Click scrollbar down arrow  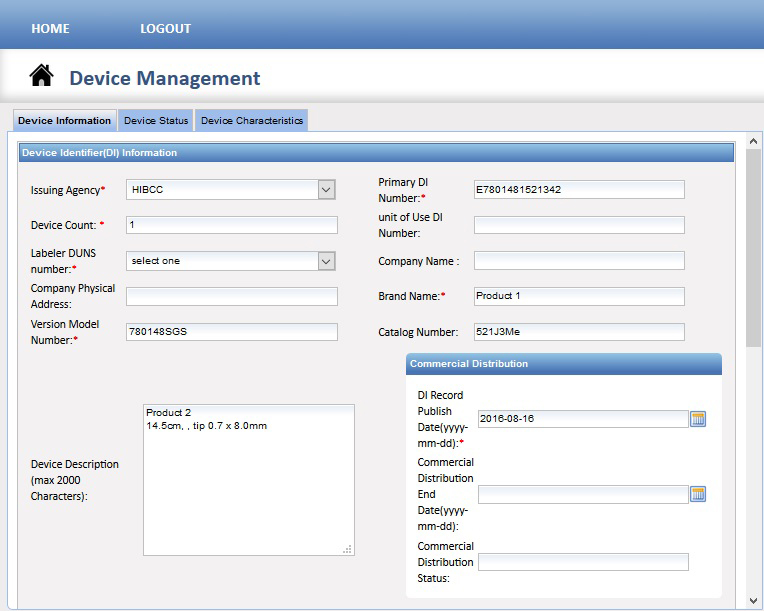coord(753,601)
